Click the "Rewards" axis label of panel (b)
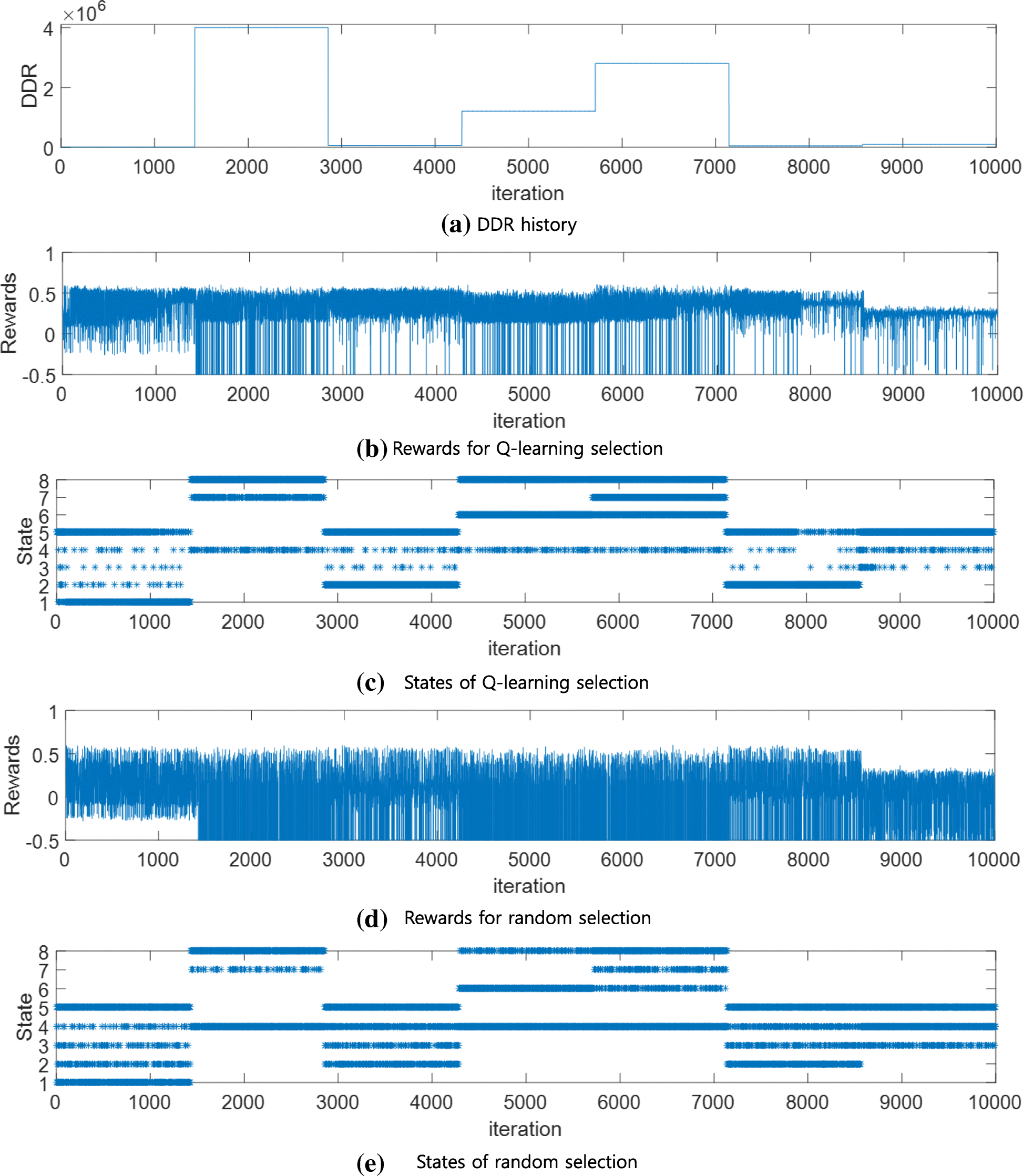The image size is (1023, 1176). [9, 313]
